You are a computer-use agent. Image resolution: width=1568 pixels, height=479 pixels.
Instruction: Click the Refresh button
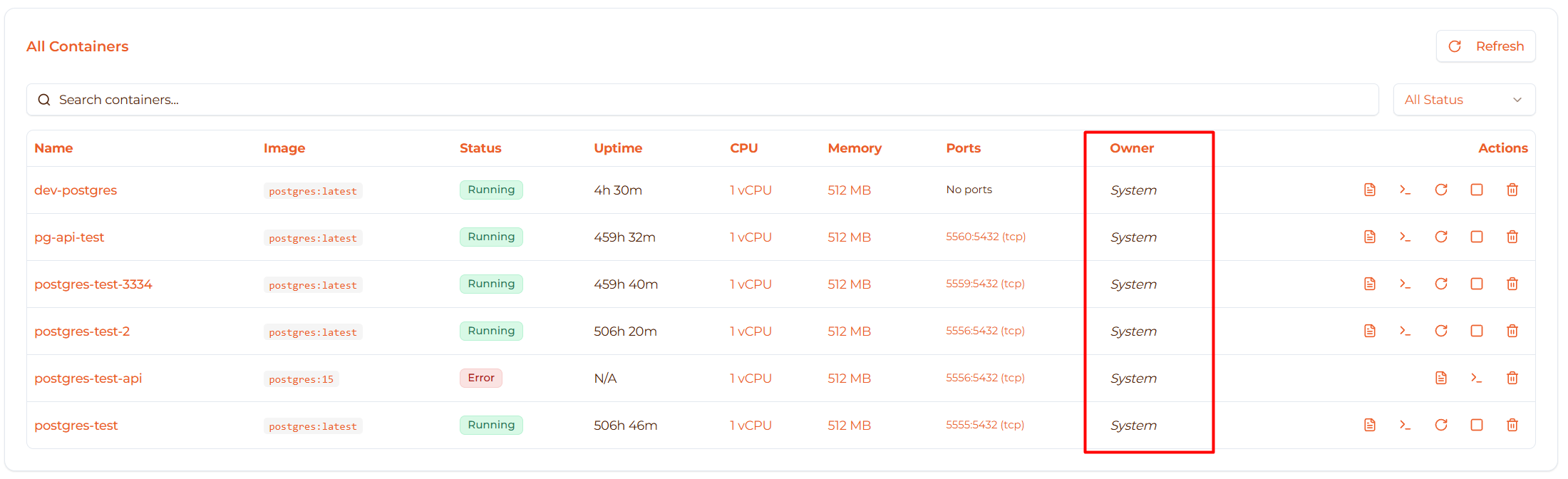(1485, 46)
